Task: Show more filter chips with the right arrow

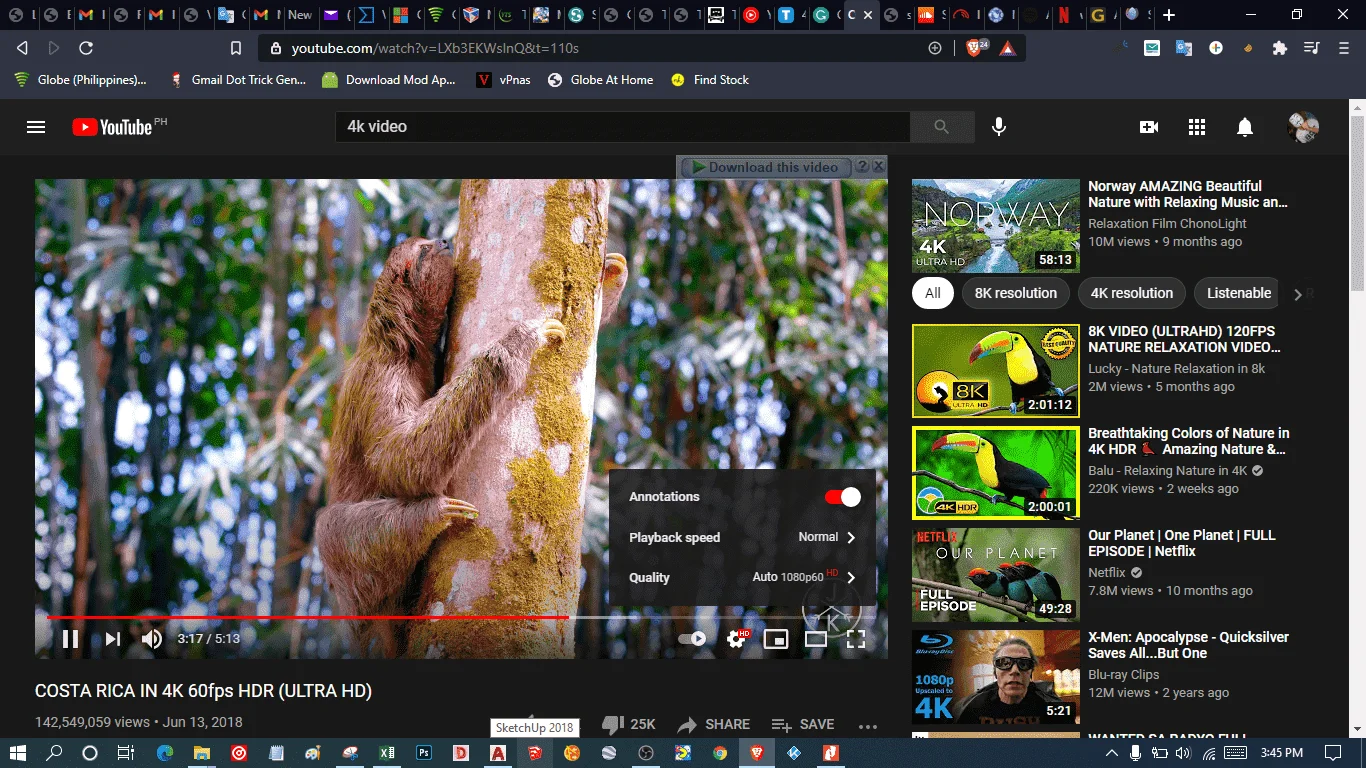Action: 1298,294
